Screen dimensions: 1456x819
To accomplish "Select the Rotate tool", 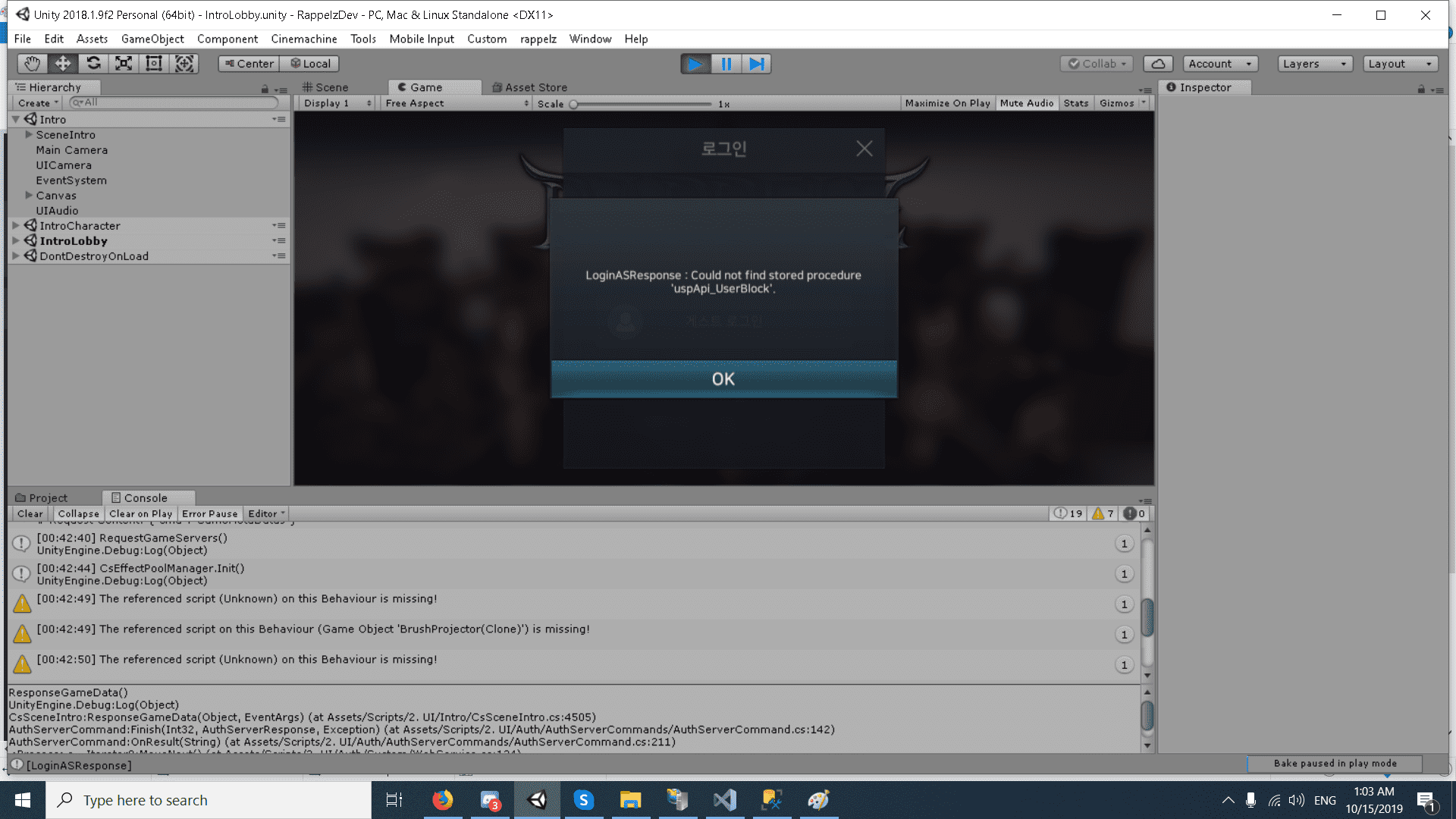I will click(x=93, y=64).
